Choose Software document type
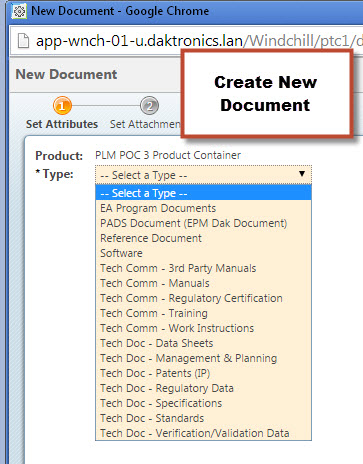Screen dimensions: 363x464 point(203,253)
